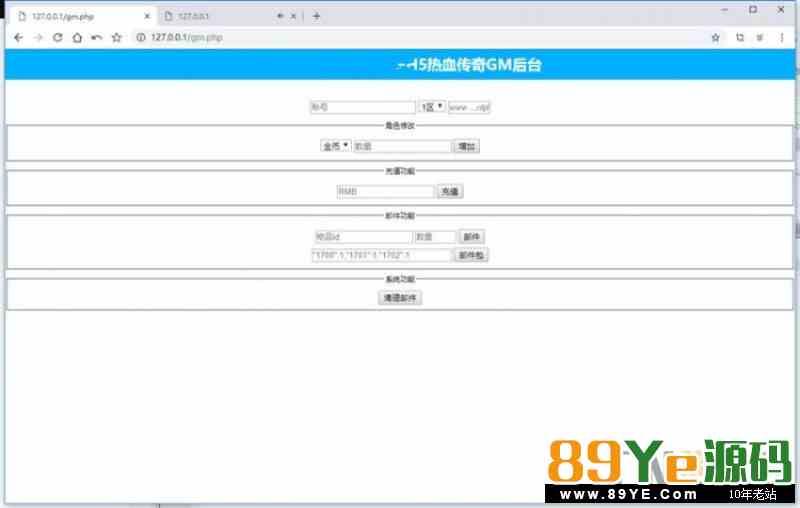
Task: Close the 127.0.0.1/gm.php tab
Action: (x=147, y=16)
